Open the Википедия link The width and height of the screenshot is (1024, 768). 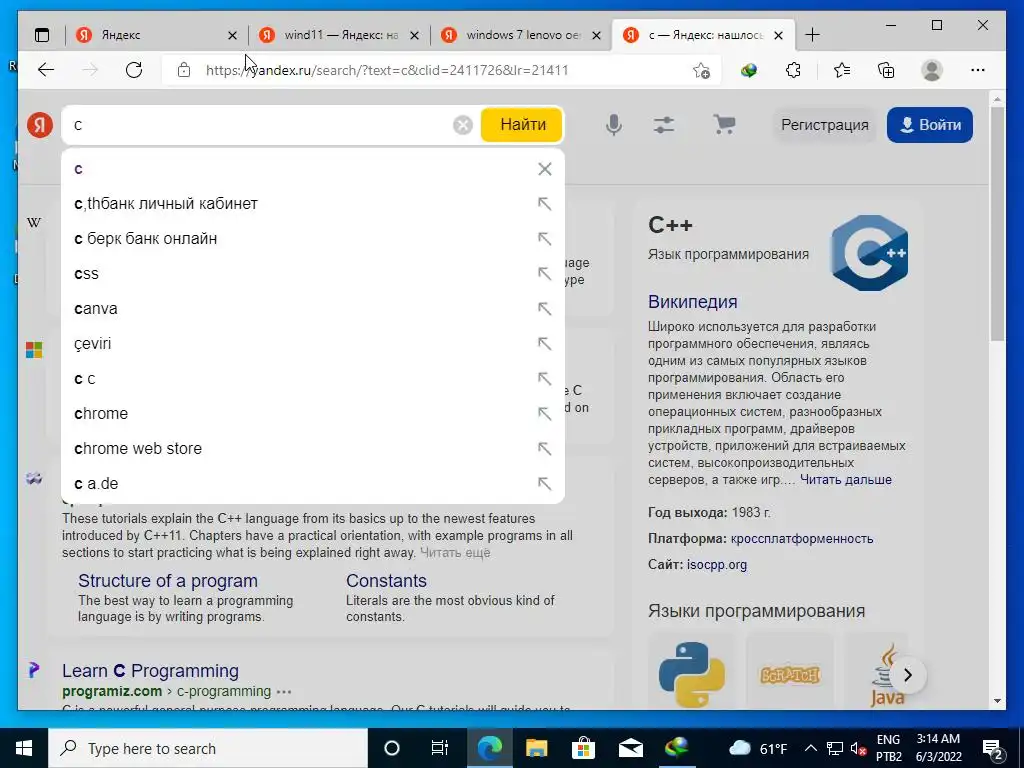(x=692, y=302)
